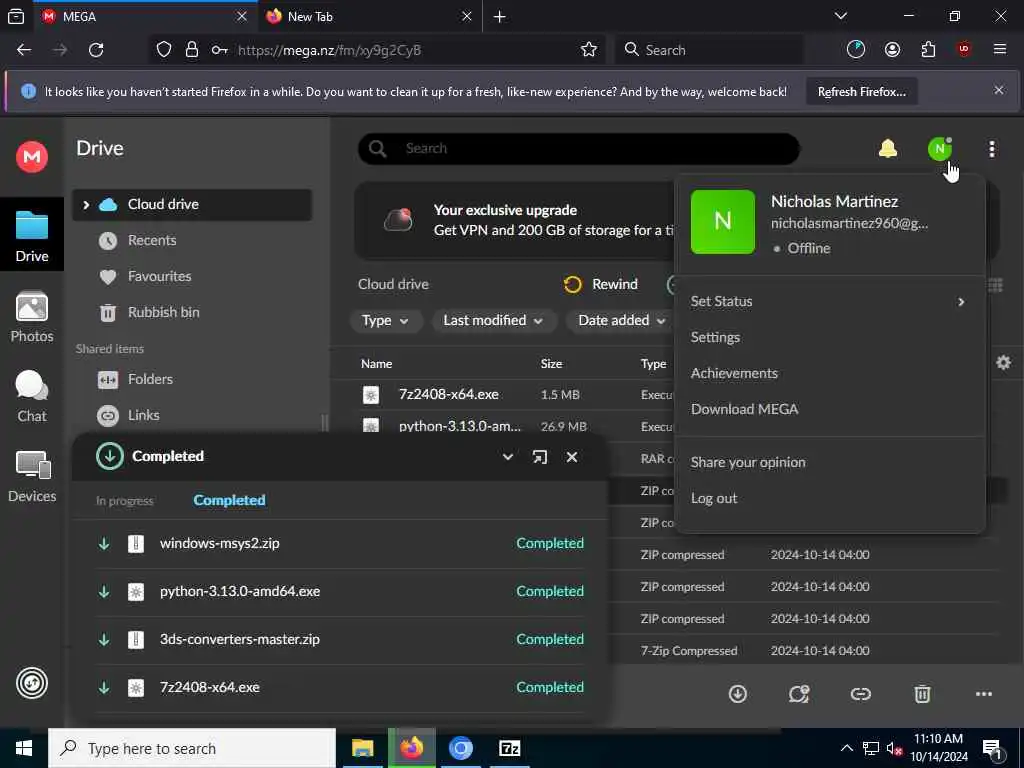
Task: Click the share contact icon in action bar
Action: coord(799,694)
